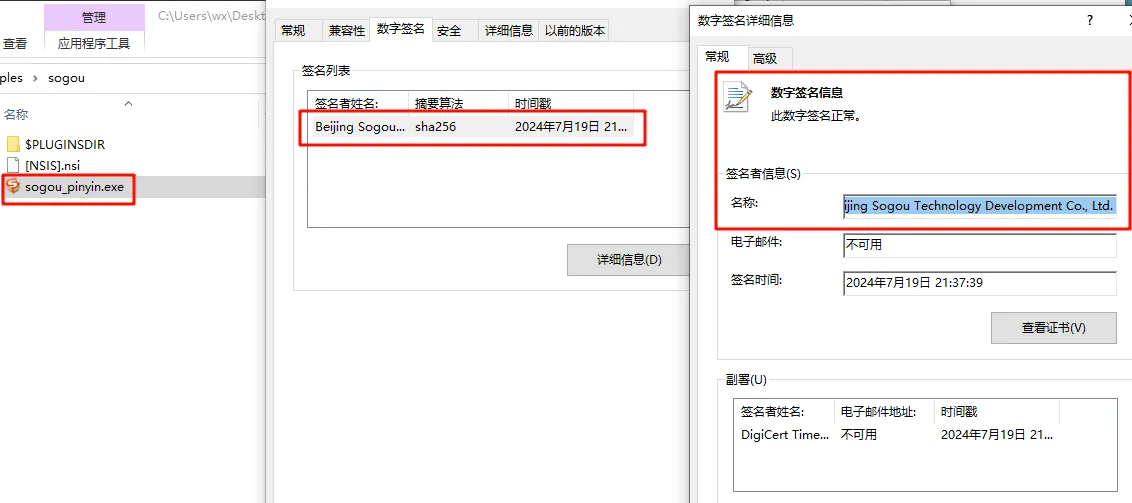Click the sogou_pinyin.exe file name

click(74, 188)
